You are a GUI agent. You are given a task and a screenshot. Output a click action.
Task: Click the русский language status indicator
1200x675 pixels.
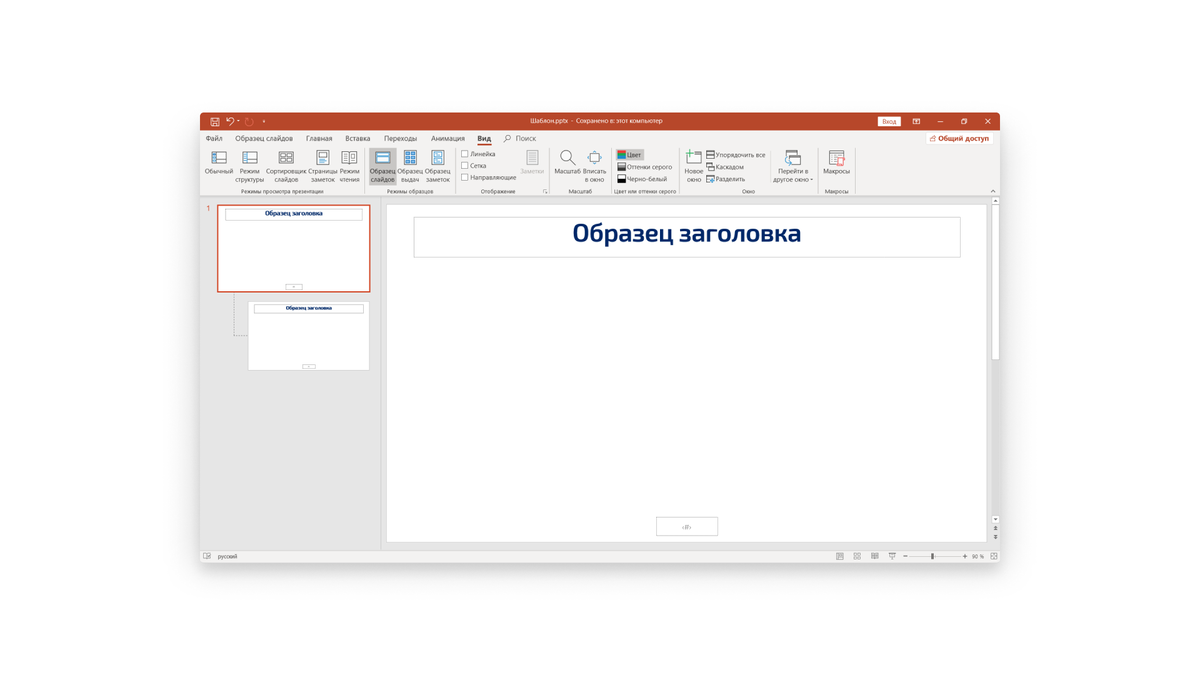coord(228,556)
